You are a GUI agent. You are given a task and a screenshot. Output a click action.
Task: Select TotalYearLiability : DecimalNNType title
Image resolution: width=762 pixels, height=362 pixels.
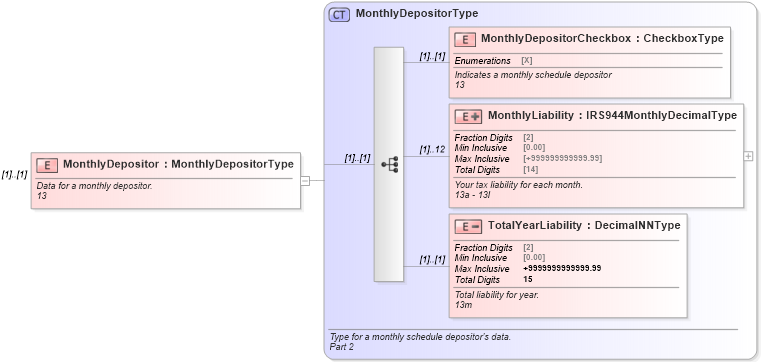584,225
